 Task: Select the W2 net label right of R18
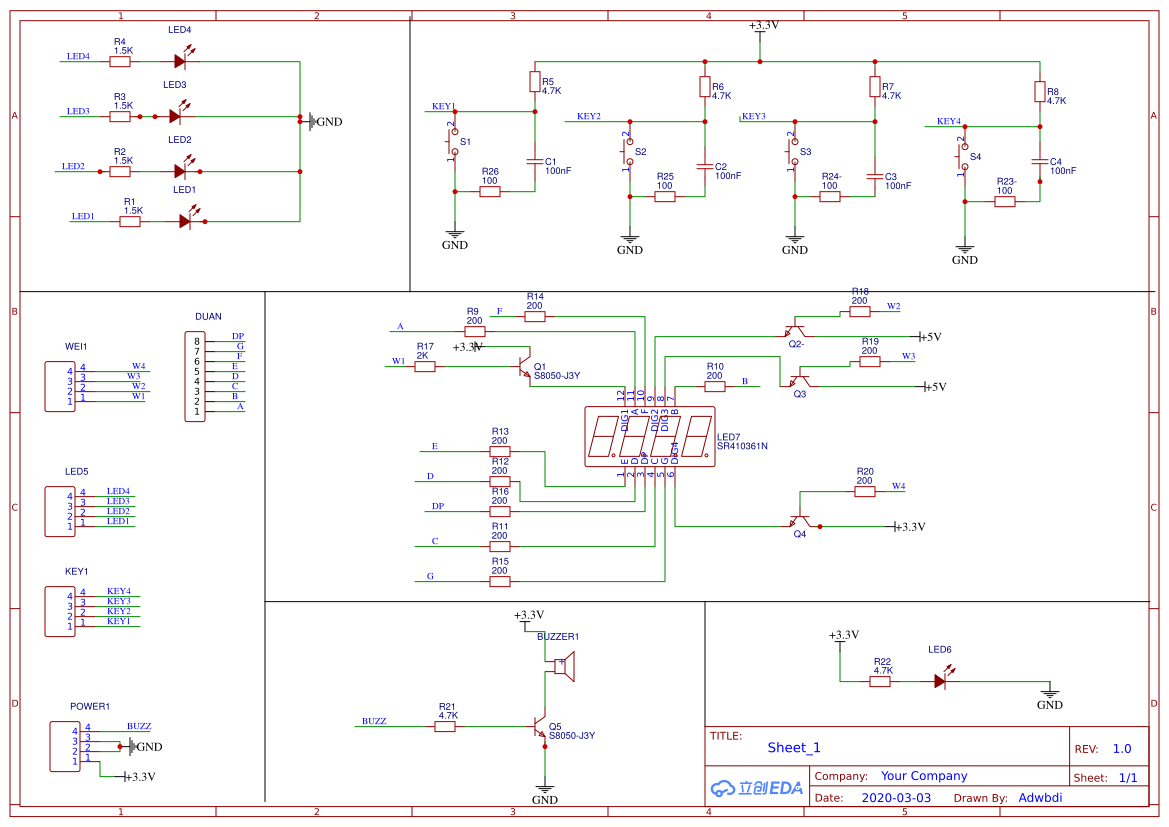click(893, 306)
